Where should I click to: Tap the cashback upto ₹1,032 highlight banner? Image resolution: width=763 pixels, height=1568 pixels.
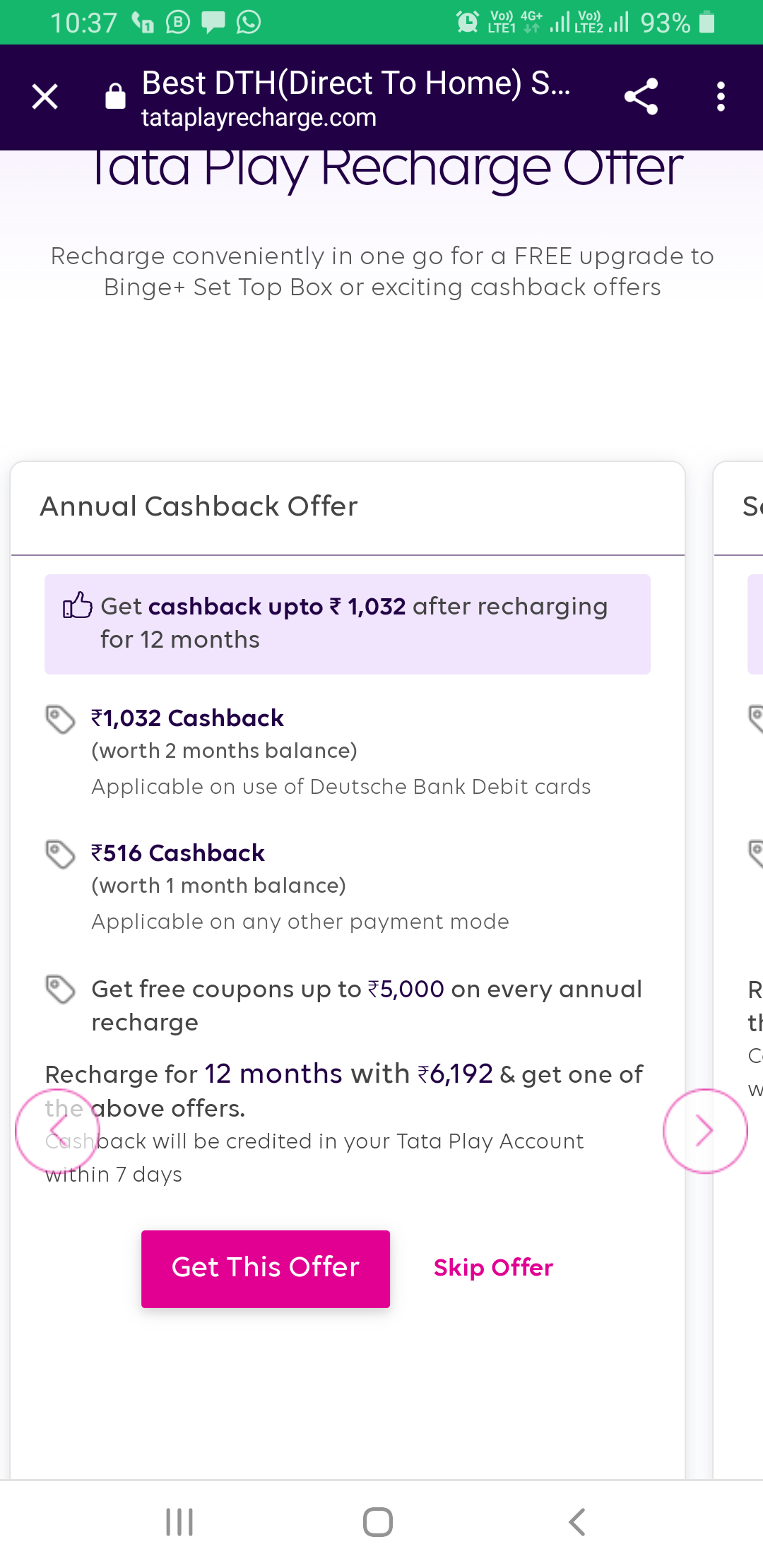(348, 624)
